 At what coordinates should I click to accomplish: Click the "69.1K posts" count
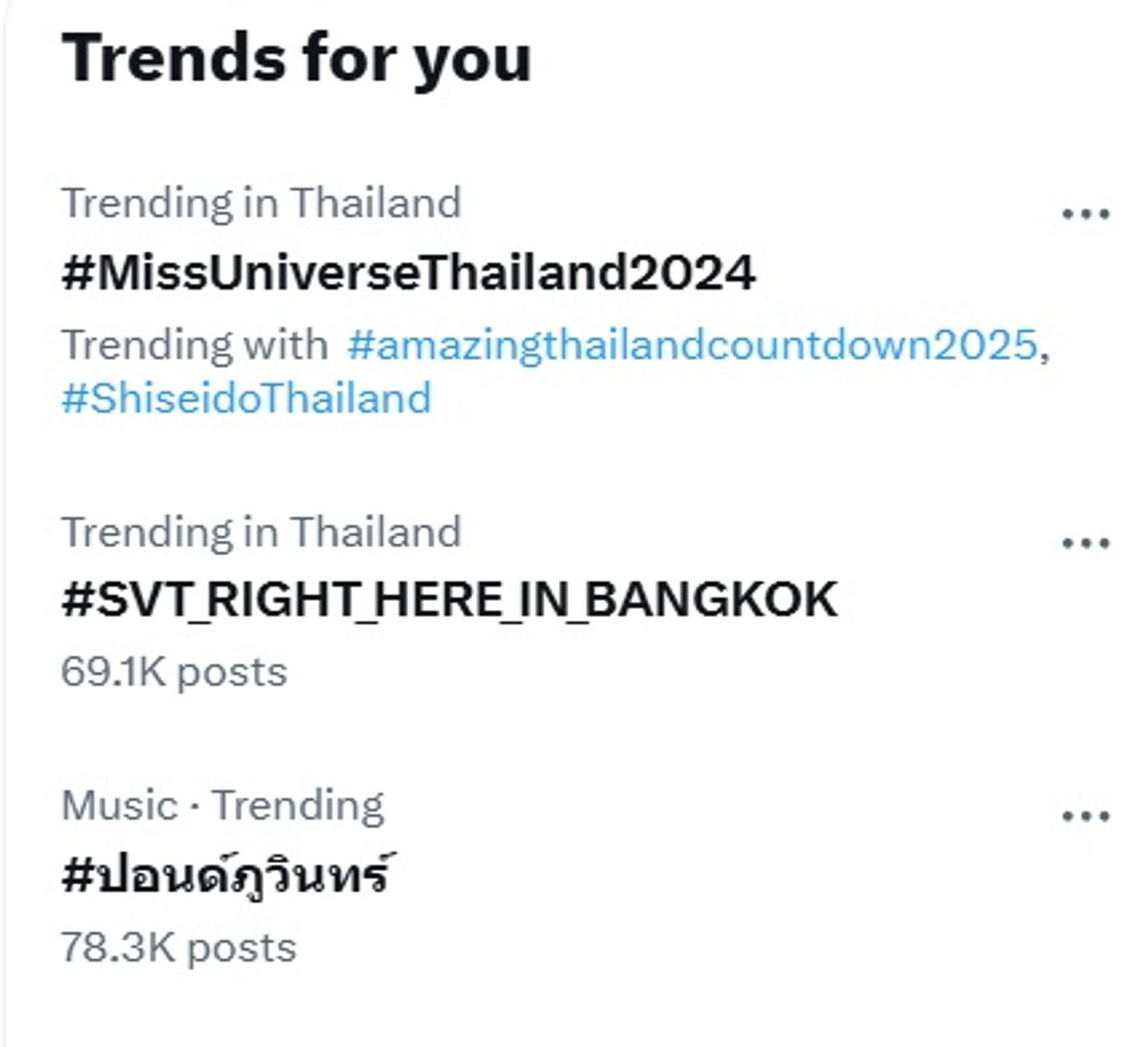[x=174, y=672]
